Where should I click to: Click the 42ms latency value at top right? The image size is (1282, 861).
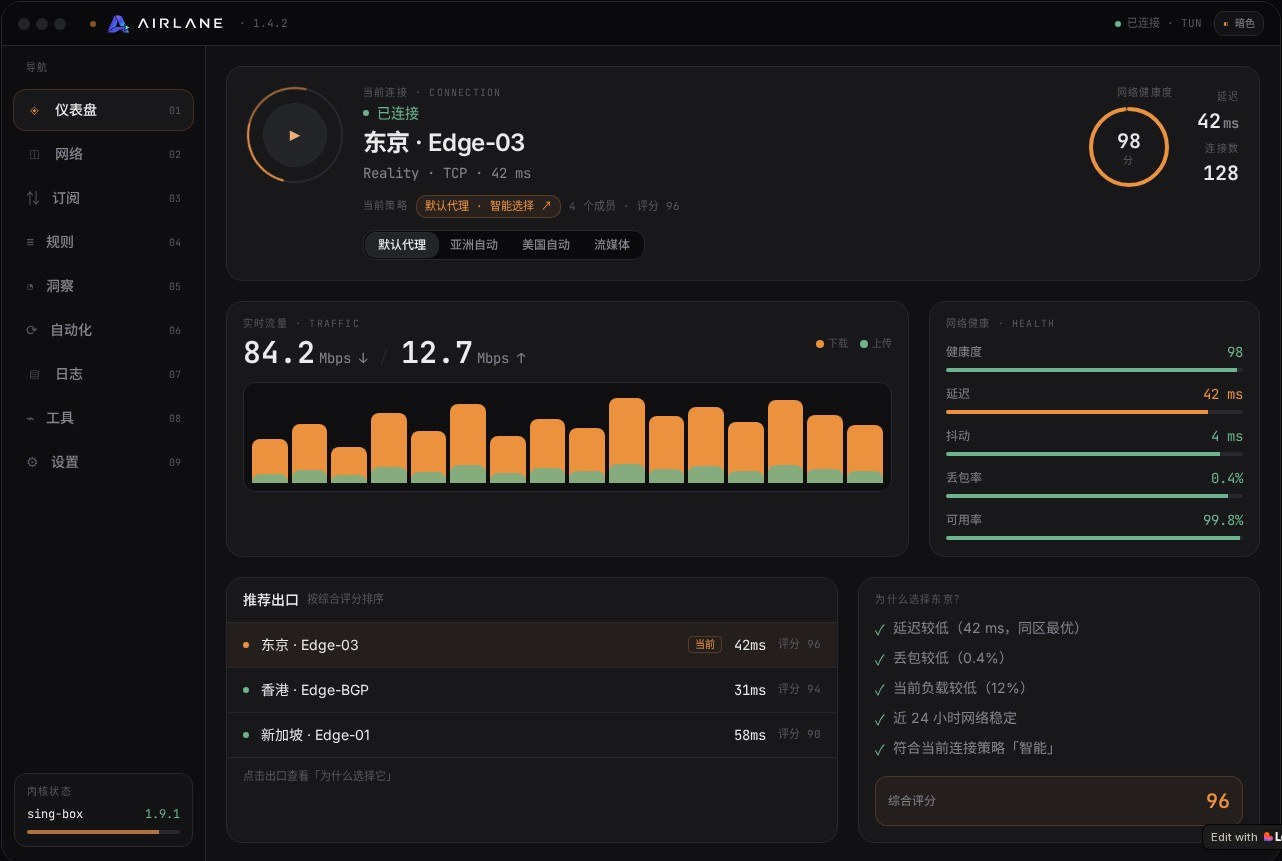[1218, 121]
